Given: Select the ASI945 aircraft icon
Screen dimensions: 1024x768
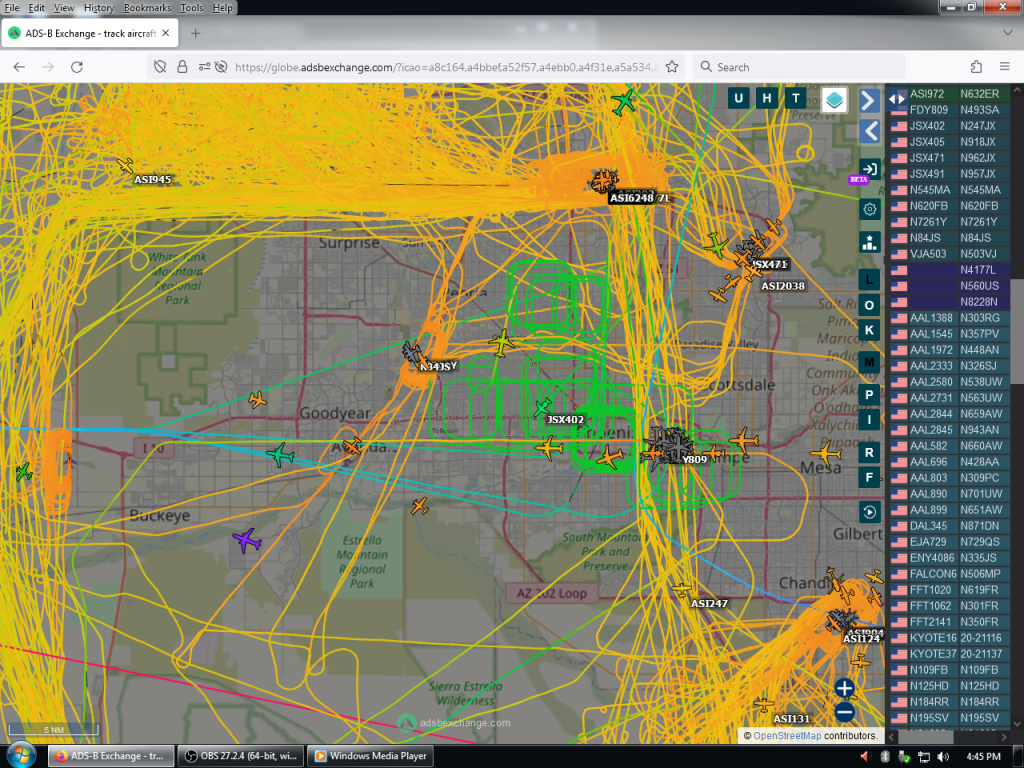Looking at the screenshot, I should click(125, 165).
